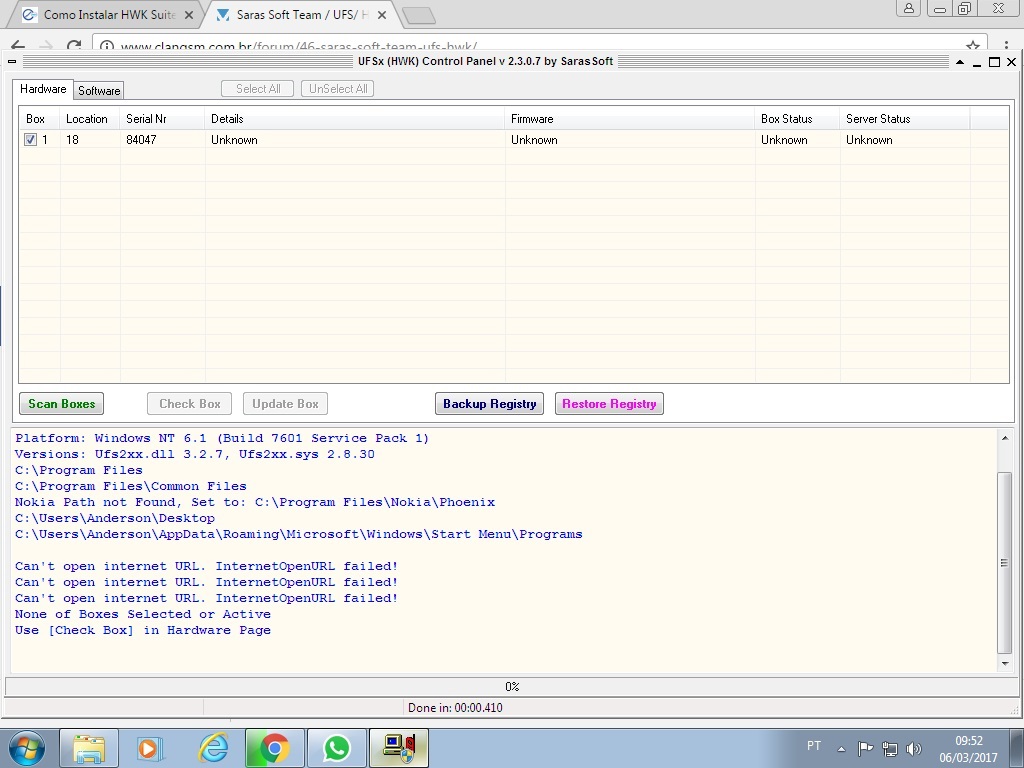Open the Chrome user profile button
Screen dimensions: 1024x768
pos(908,8)
